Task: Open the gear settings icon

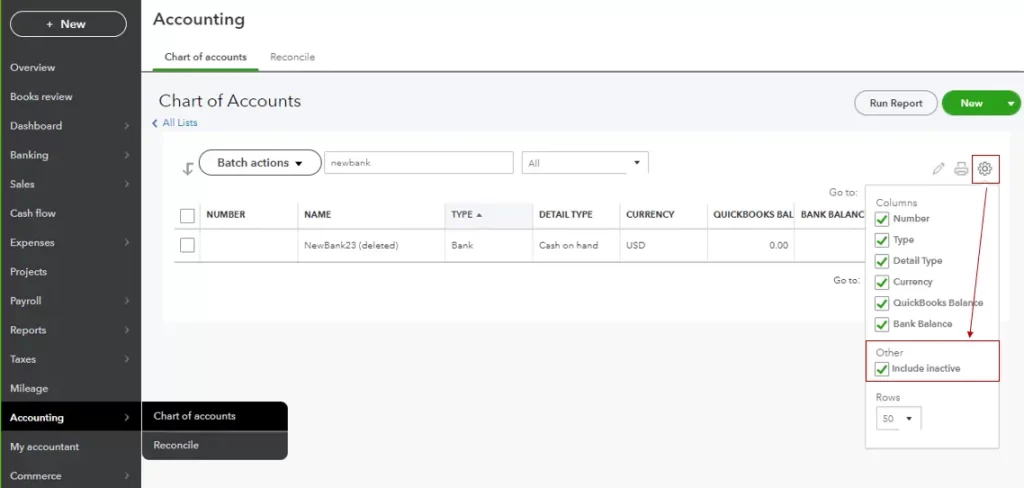Action: 985,169
